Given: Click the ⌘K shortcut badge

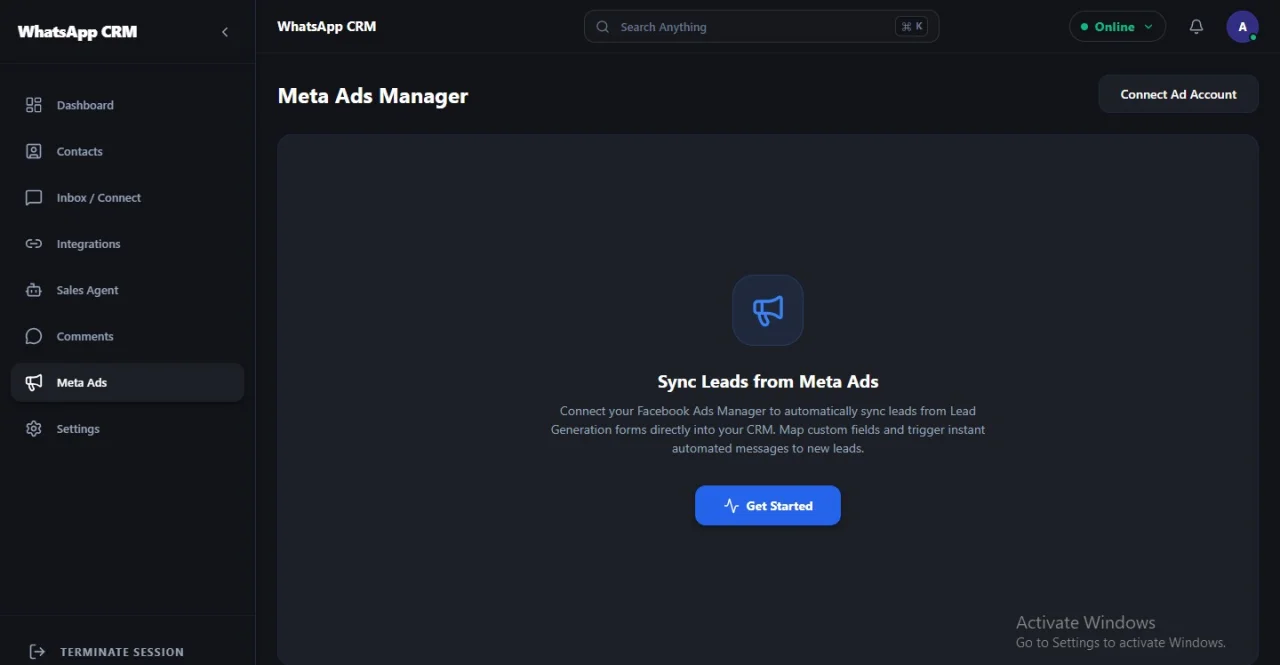Looking at the screenshot, I should pos(912,27).
